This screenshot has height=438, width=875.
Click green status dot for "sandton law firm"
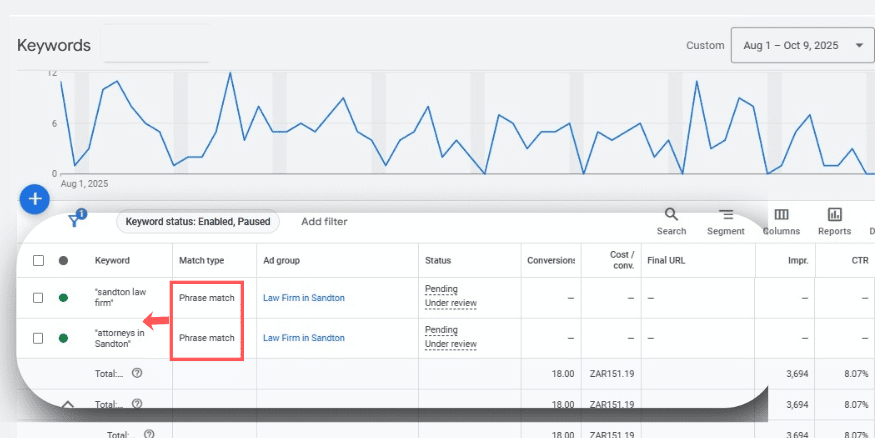click(x=64, y=297)
